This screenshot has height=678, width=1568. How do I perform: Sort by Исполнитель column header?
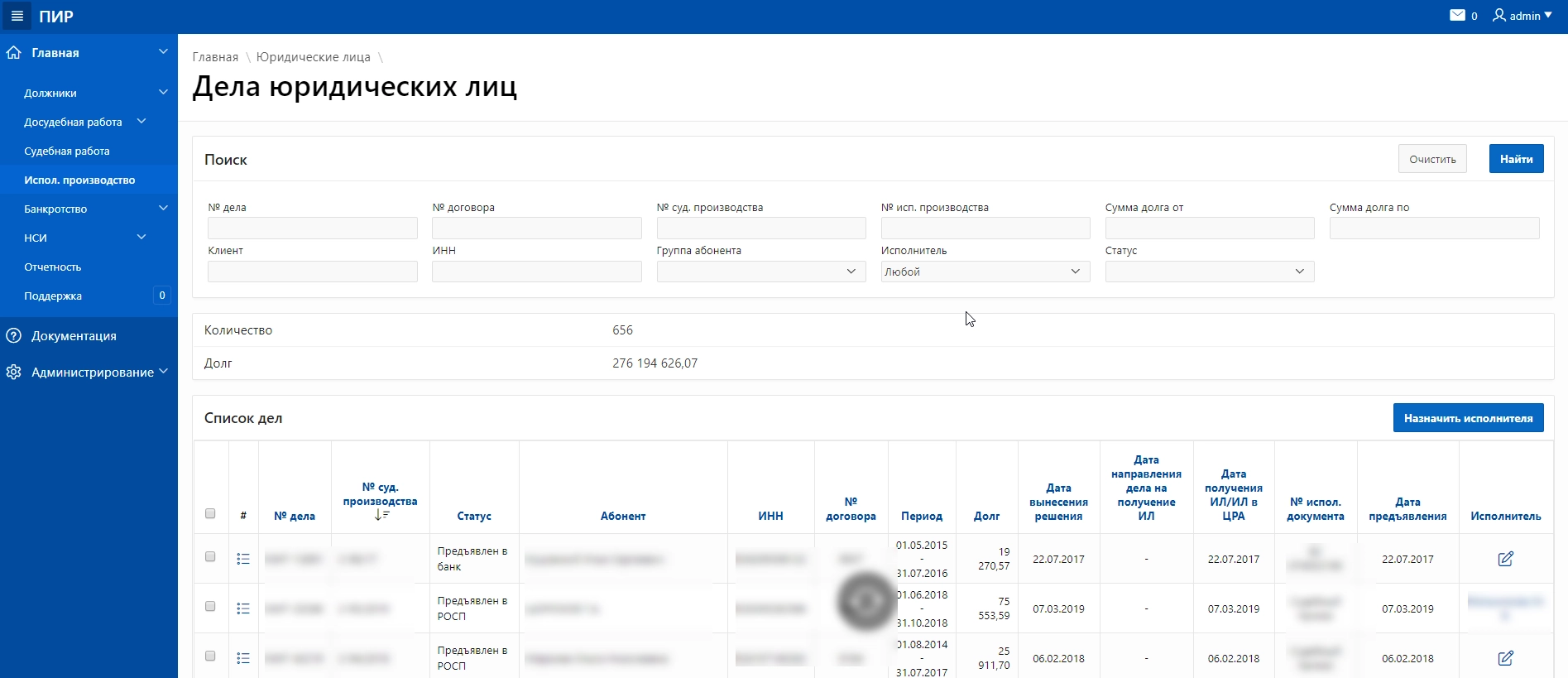(x=1506, y=516)
